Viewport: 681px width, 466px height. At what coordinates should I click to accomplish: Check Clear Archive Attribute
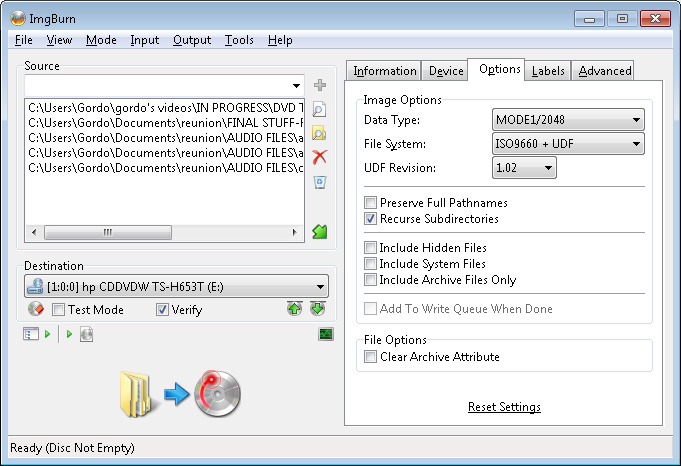click(370, 357)
